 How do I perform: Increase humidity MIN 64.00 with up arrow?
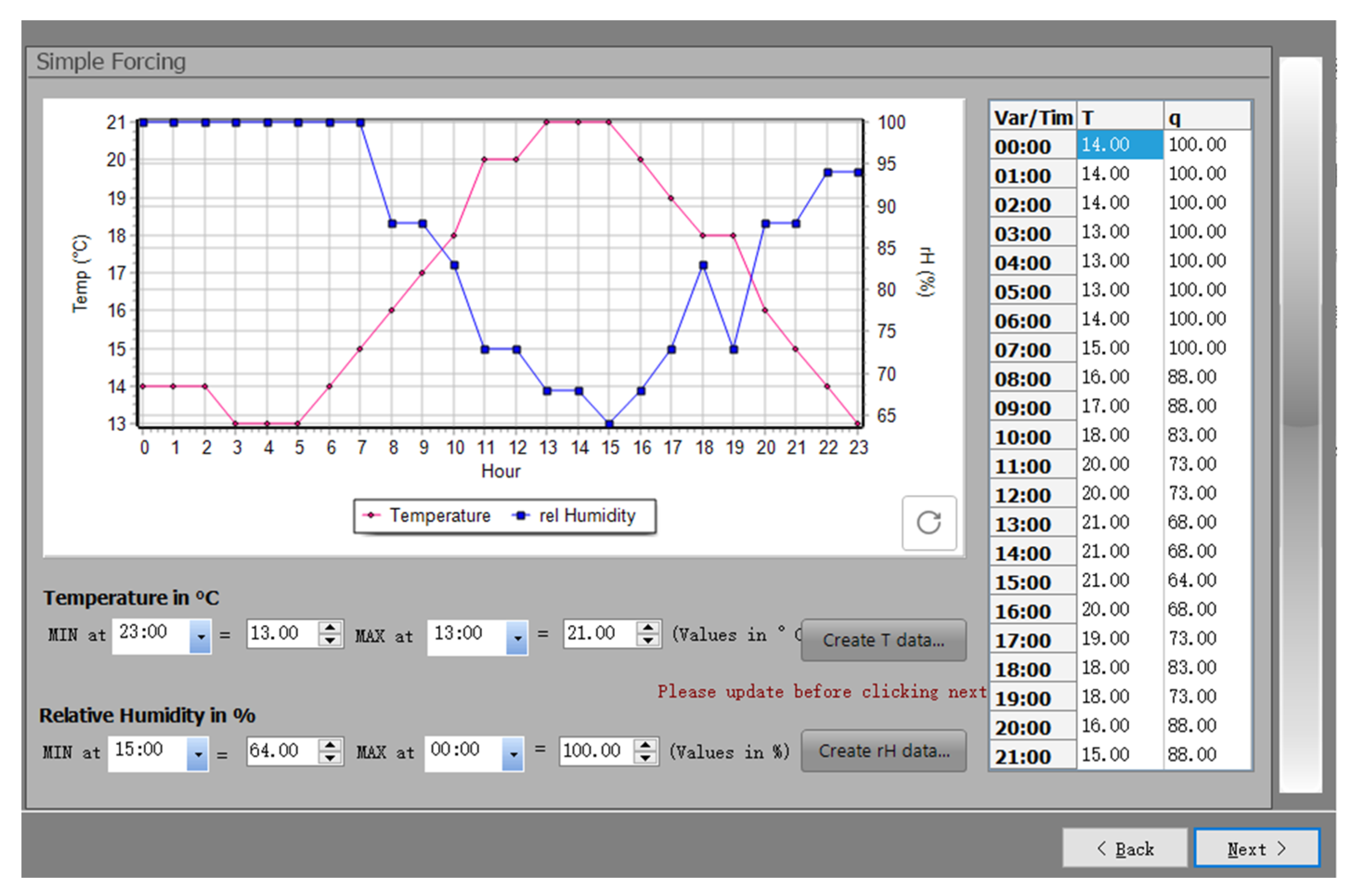point(330,745)
